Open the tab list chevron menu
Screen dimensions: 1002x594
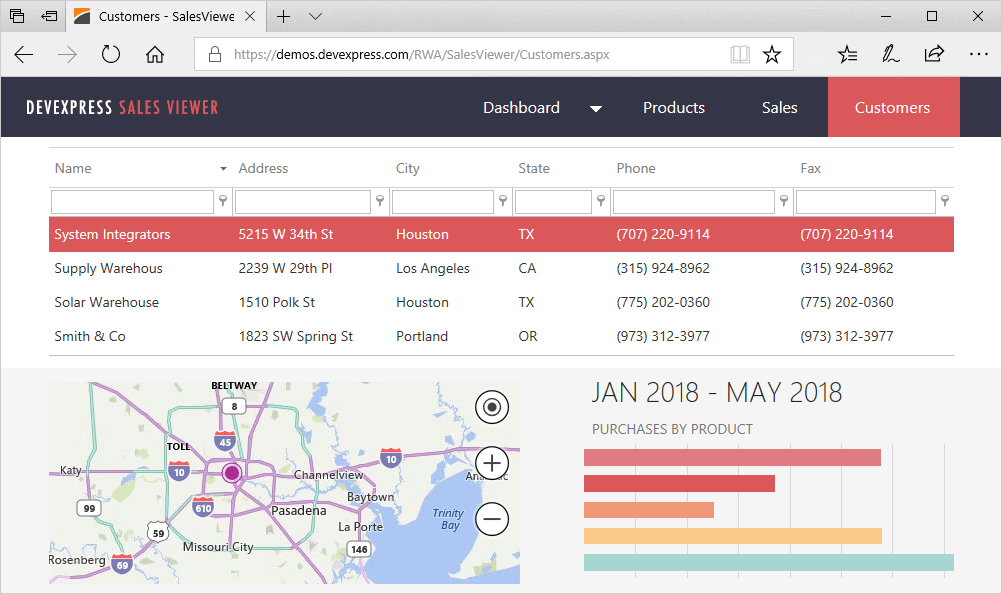coord(314,16)
